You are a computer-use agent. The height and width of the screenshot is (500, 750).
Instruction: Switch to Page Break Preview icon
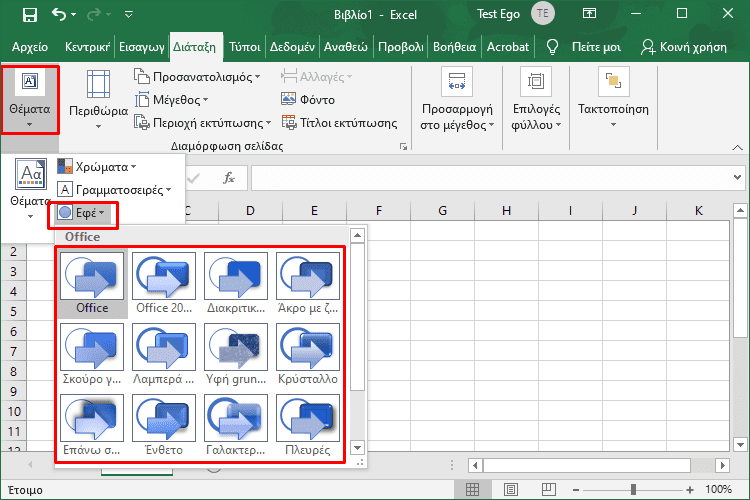pos(549,489)
